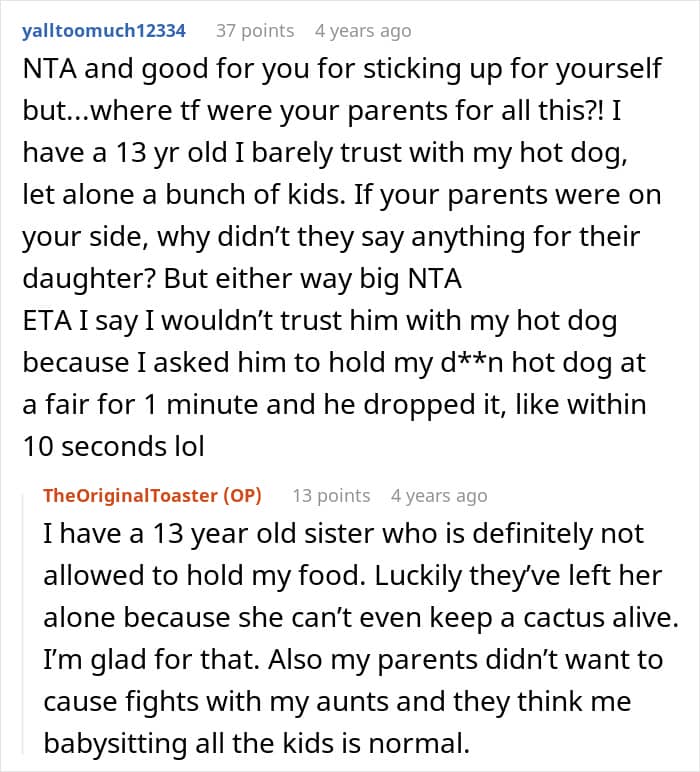This screenshot has width=700, height=772.
Task: Click the top comment's '4 years ago' timestamp
Action: pos(363,31)
